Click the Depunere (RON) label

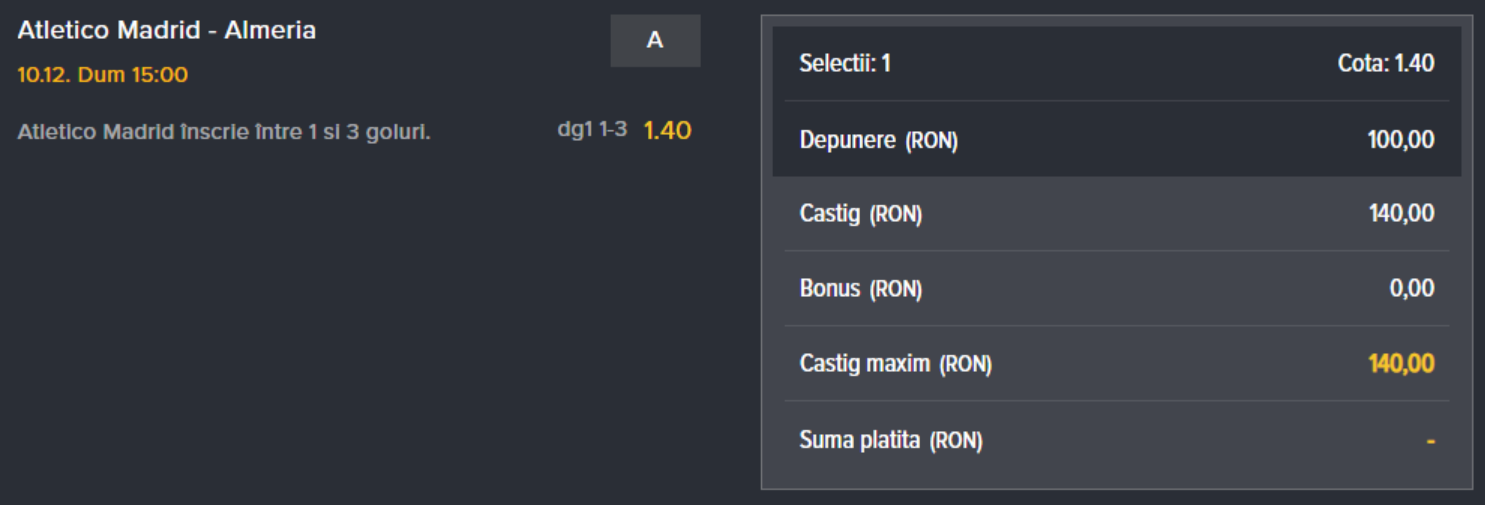point(879,141)
